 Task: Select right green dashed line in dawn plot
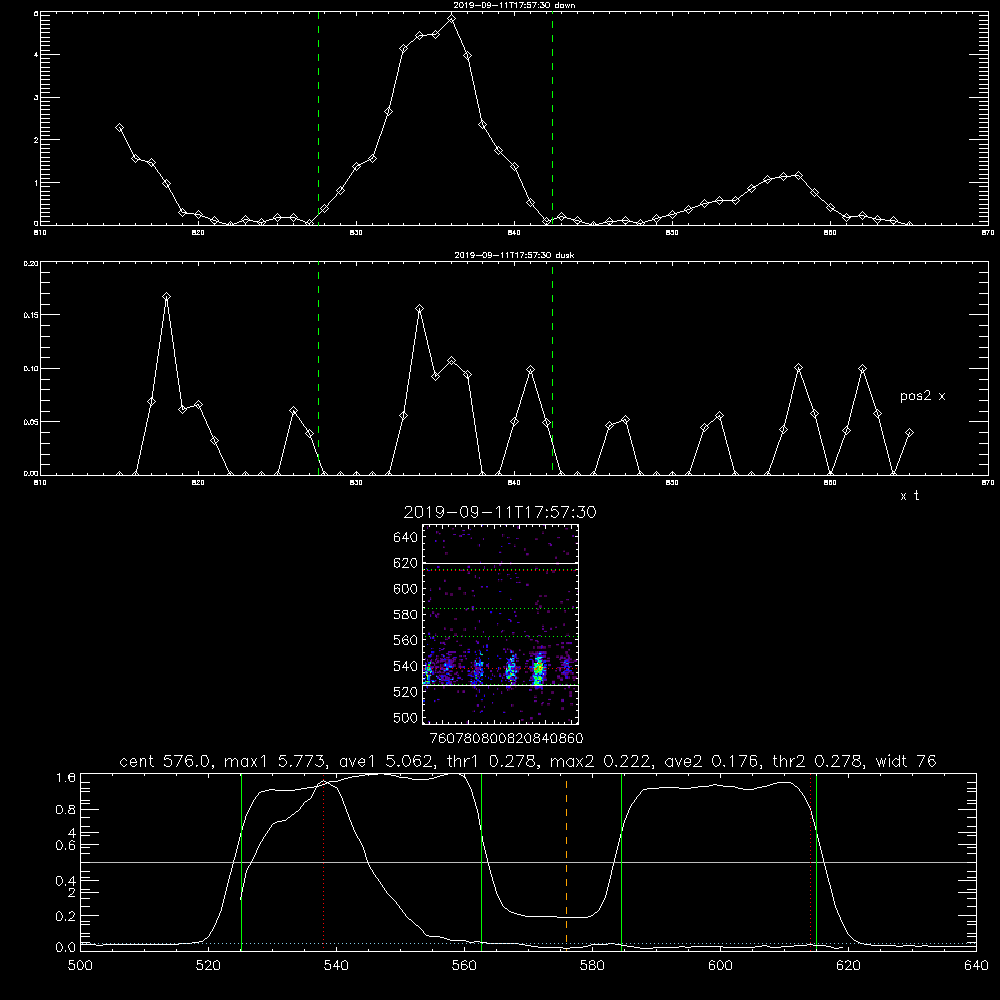pos(552,118)
